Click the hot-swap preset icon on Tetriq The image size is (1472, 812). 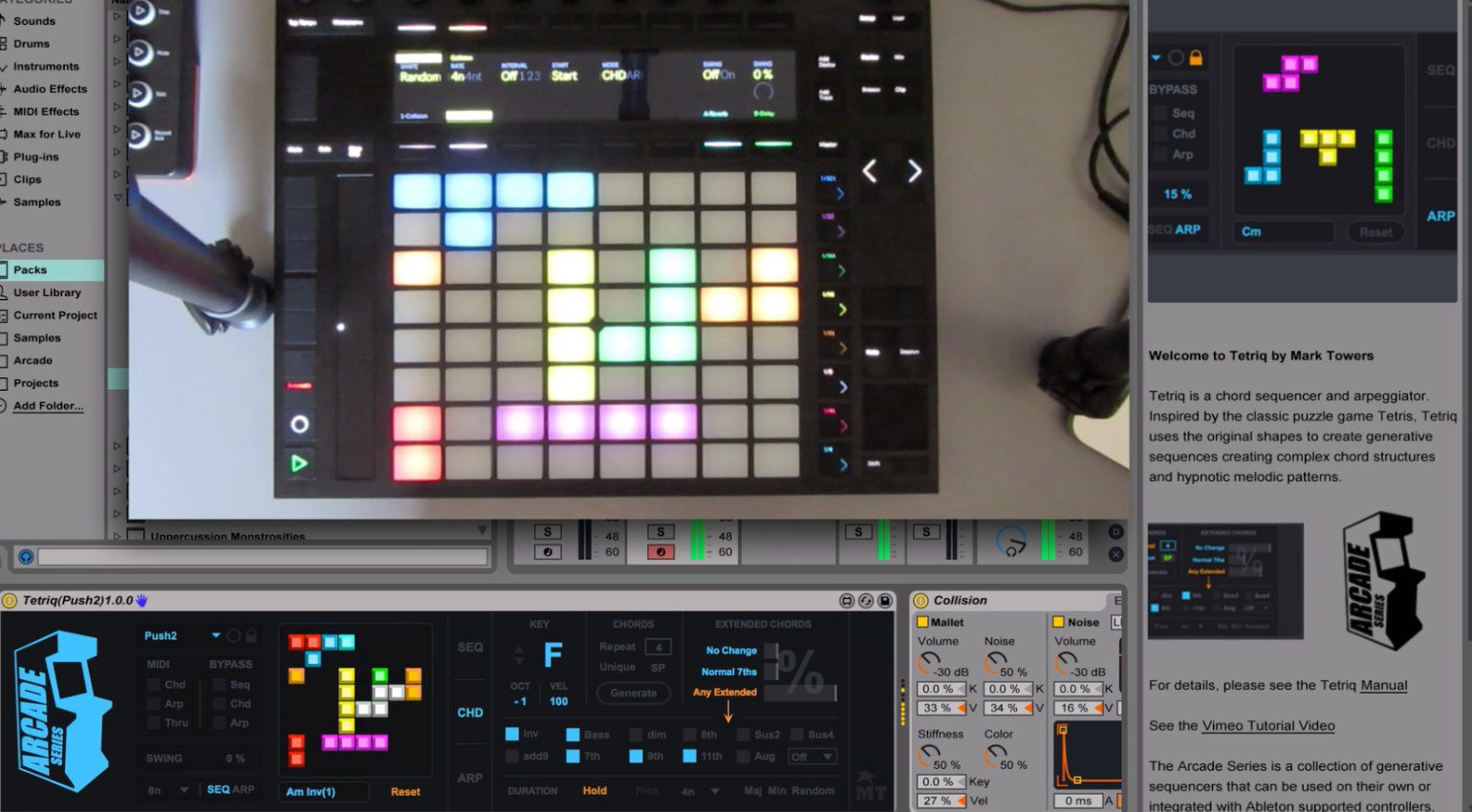point(866,601)
